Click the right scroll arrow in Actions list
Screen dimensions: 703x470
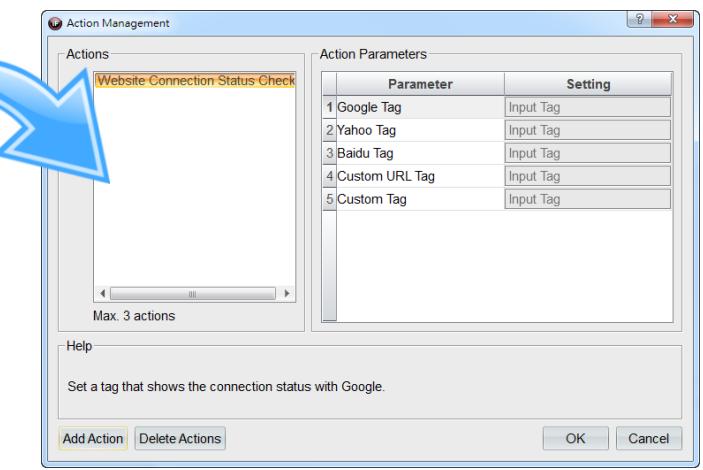[286, 293]
